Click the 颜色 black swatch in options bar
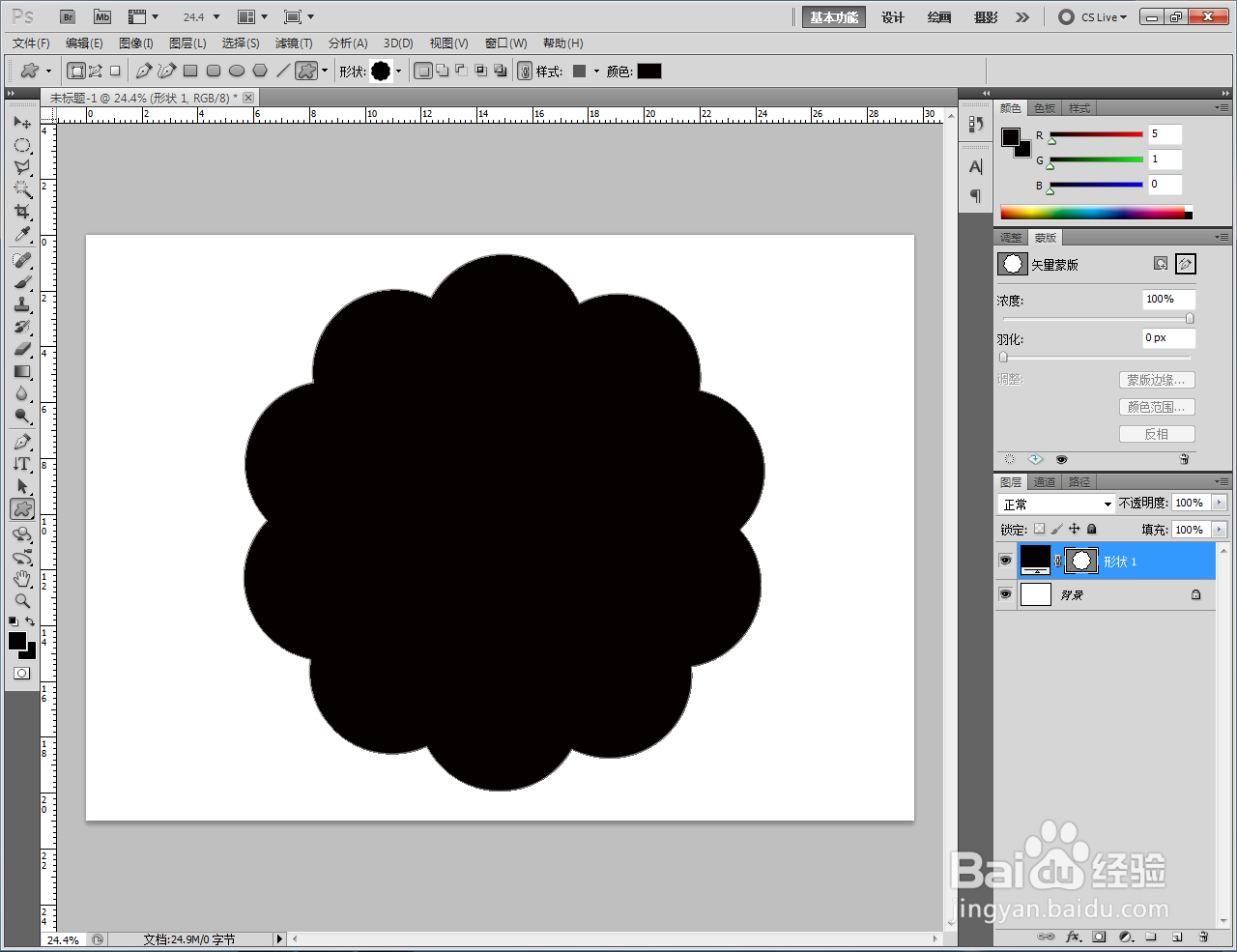1237x952 pixels. click(649, 71)
